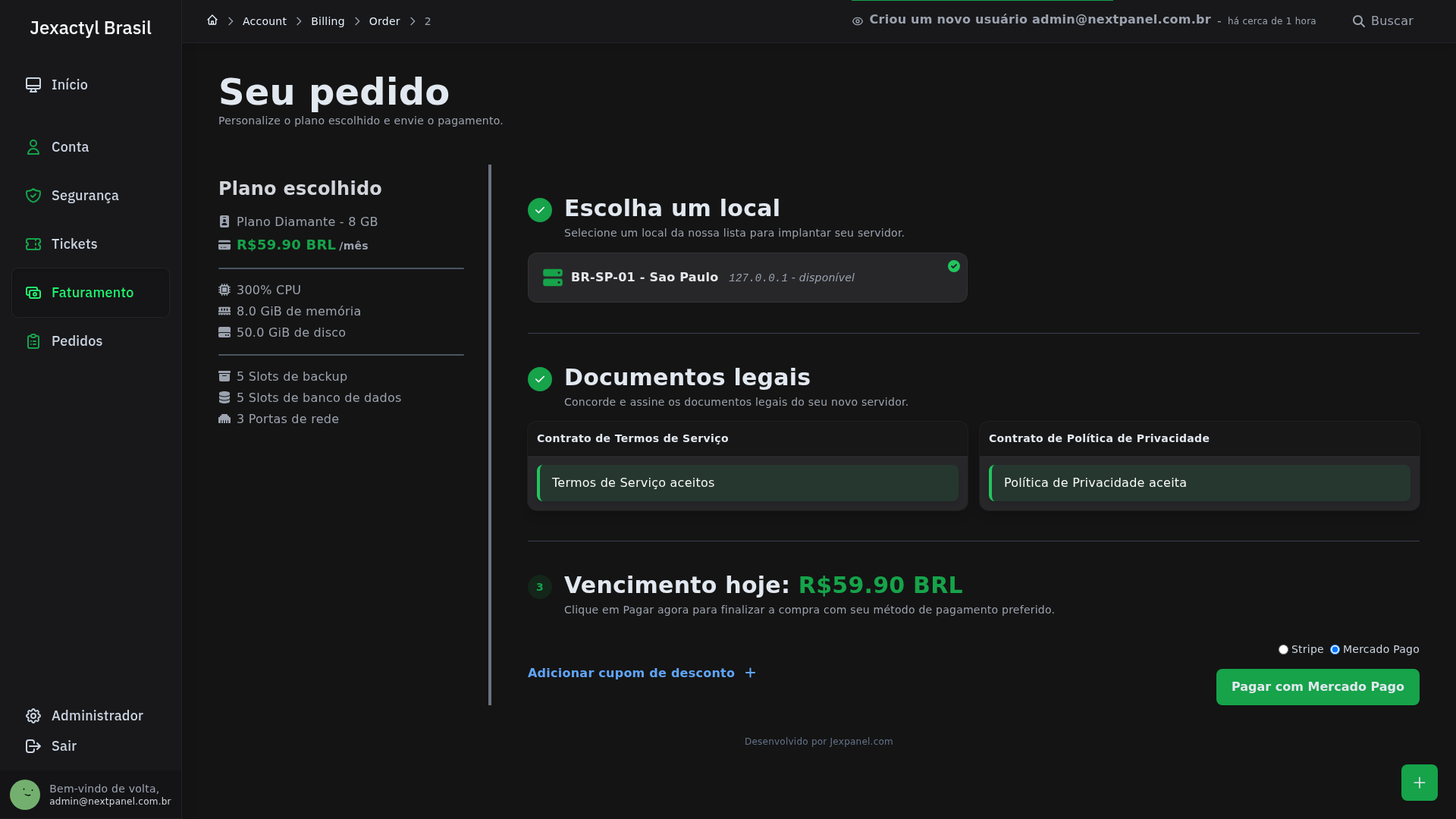Viewport: 1456px width, 819px height.
Task: Click green check beside Documentos legais
Action: click(540, 379)
